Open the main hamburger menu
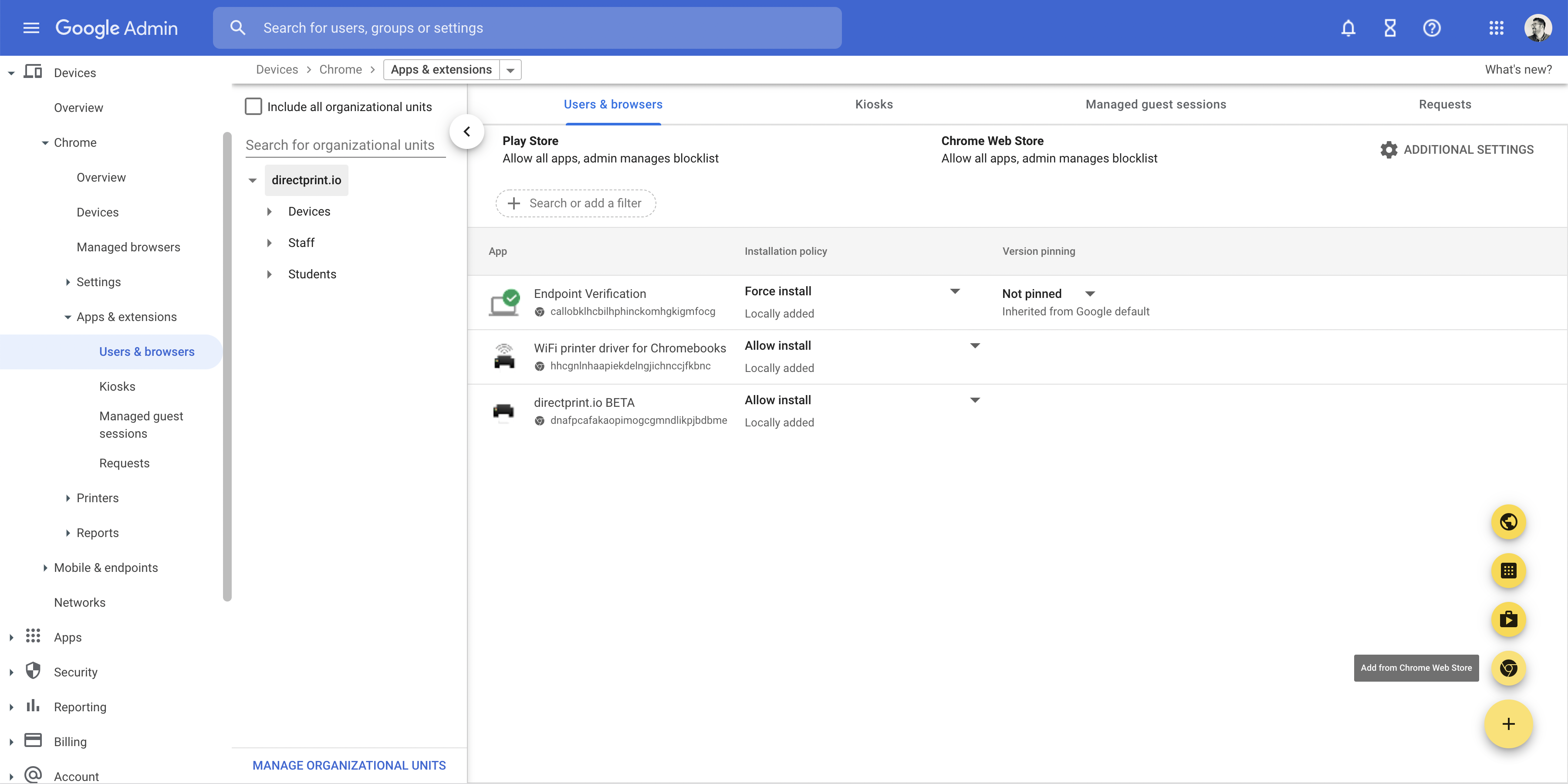This screenshot has height=784, width=1568. click(x=31, y=28)
